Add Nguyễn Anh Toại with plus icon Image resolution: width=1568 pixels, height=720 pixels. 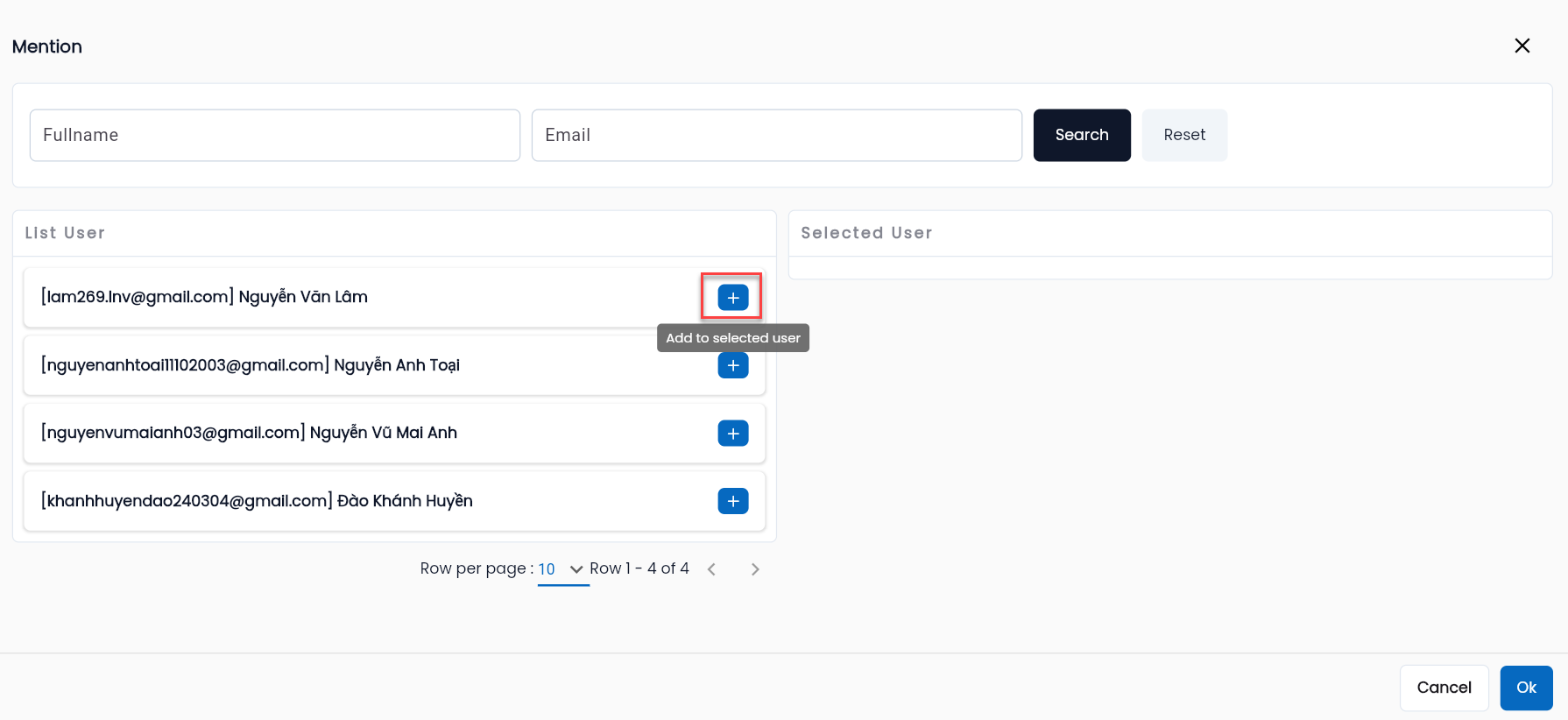(x=733, y=365)
